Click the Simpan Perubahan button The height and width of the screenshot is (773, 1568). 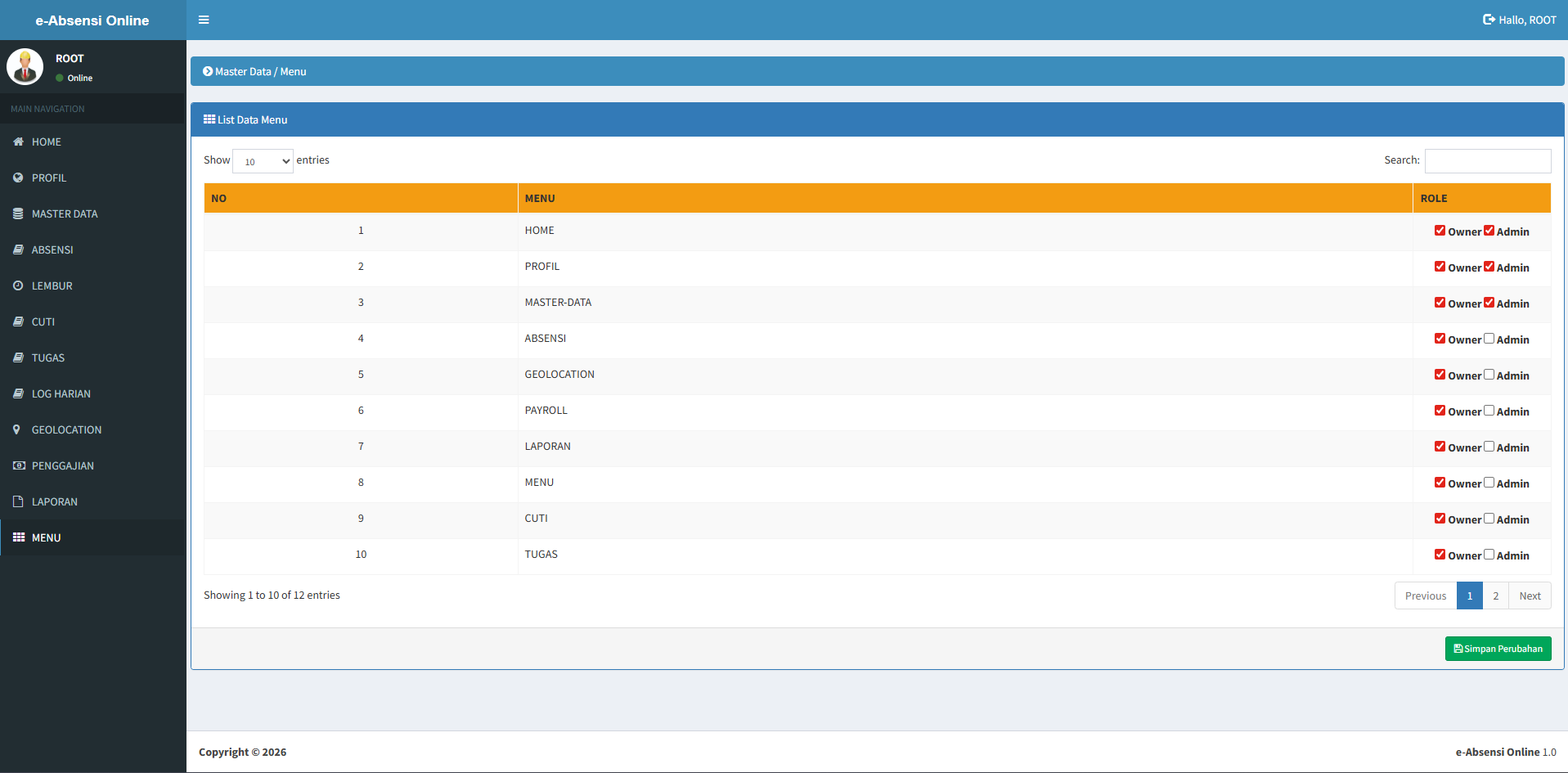point(1498,649)
